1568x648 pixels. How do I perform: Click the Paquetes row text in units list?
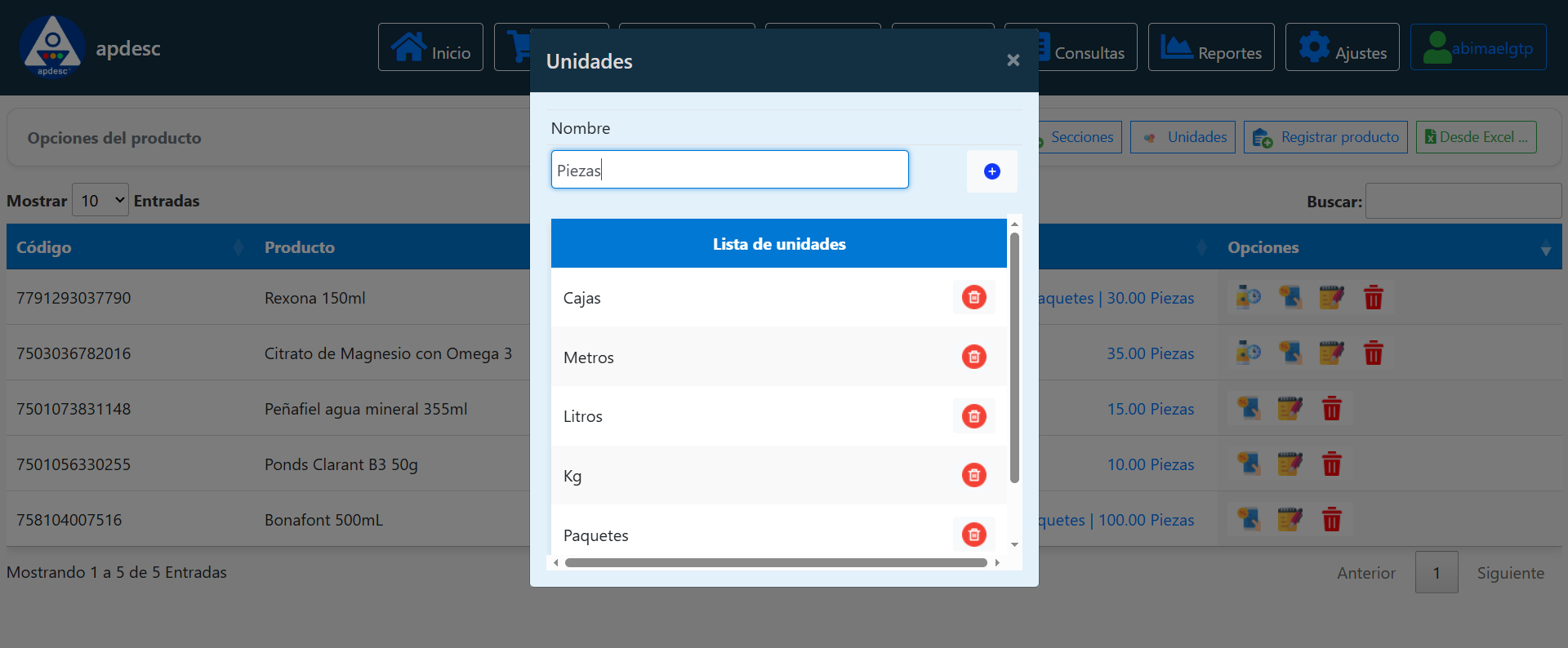click(595, 535)
